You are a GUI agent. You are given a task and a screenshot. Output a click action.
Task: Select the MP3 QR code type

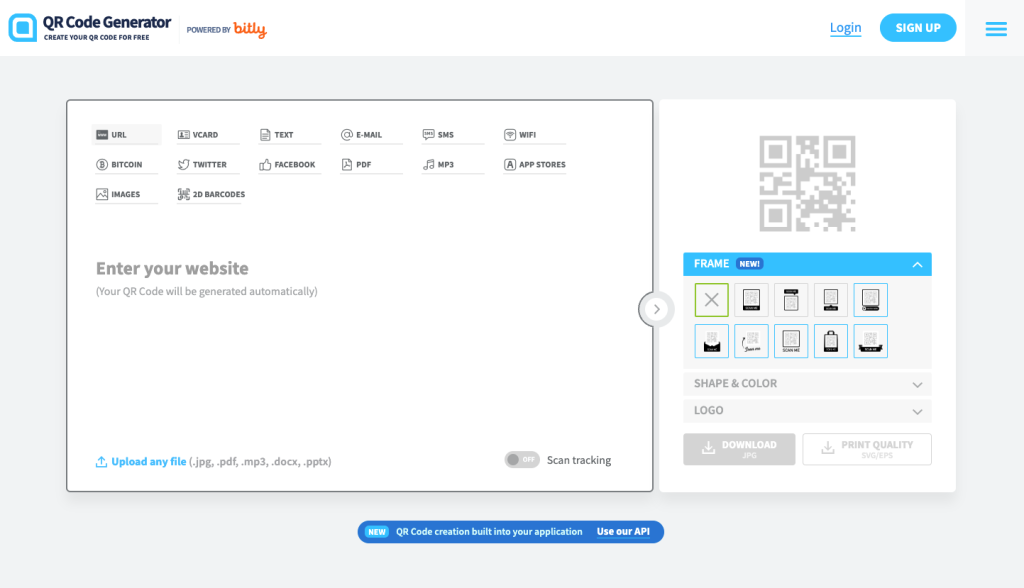click(449, 164)
